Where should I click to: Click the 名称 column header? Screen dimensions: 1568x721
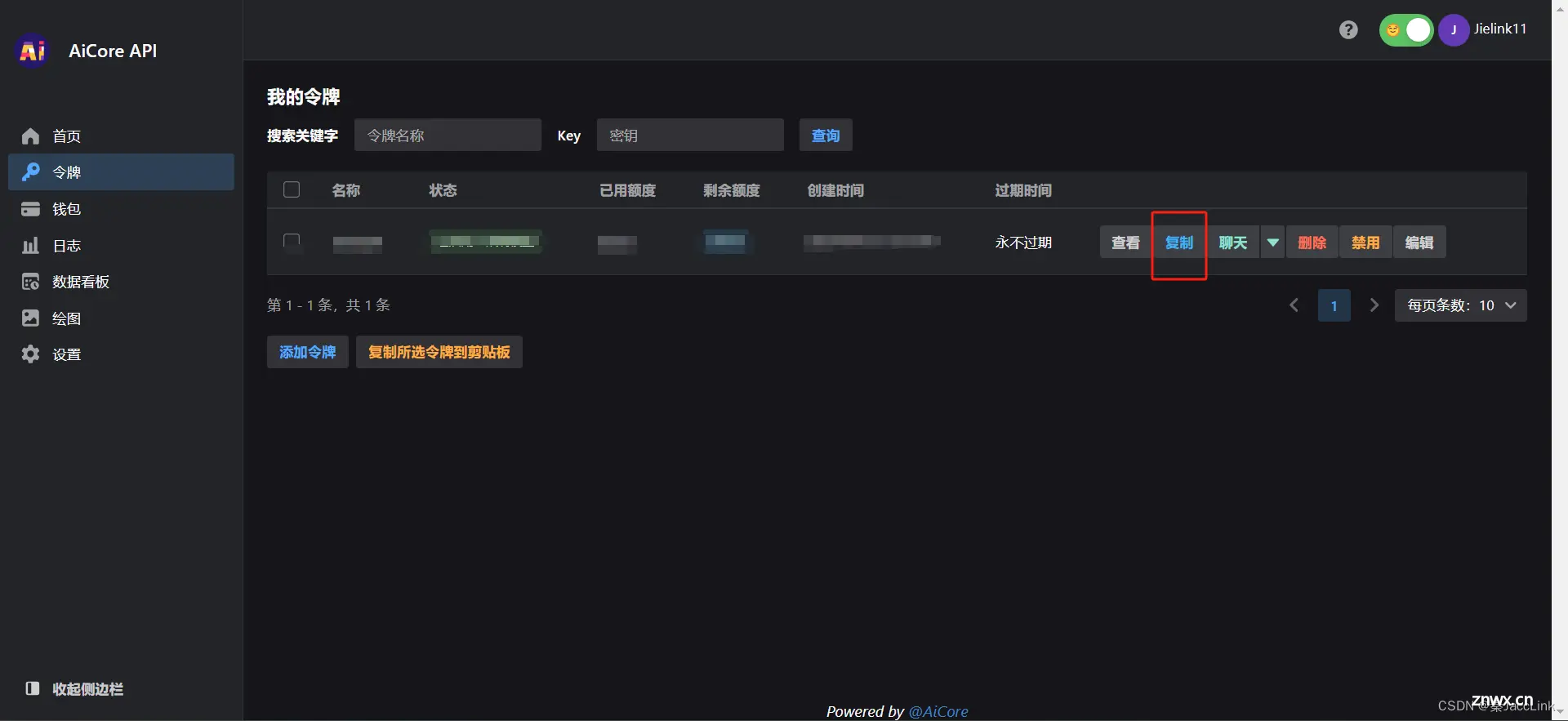[346, 190]
